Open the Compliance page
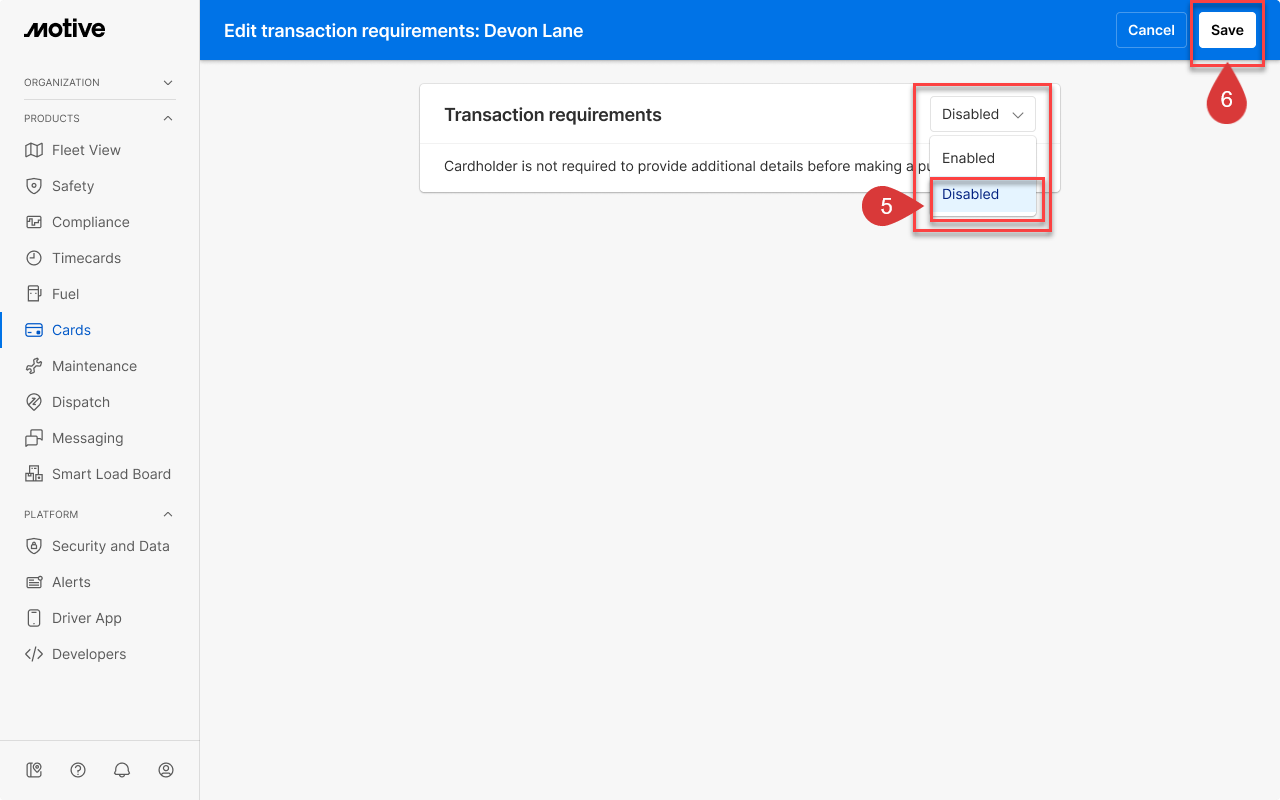The width and height of the screenshot is (1280, 800). pos(91,222)
